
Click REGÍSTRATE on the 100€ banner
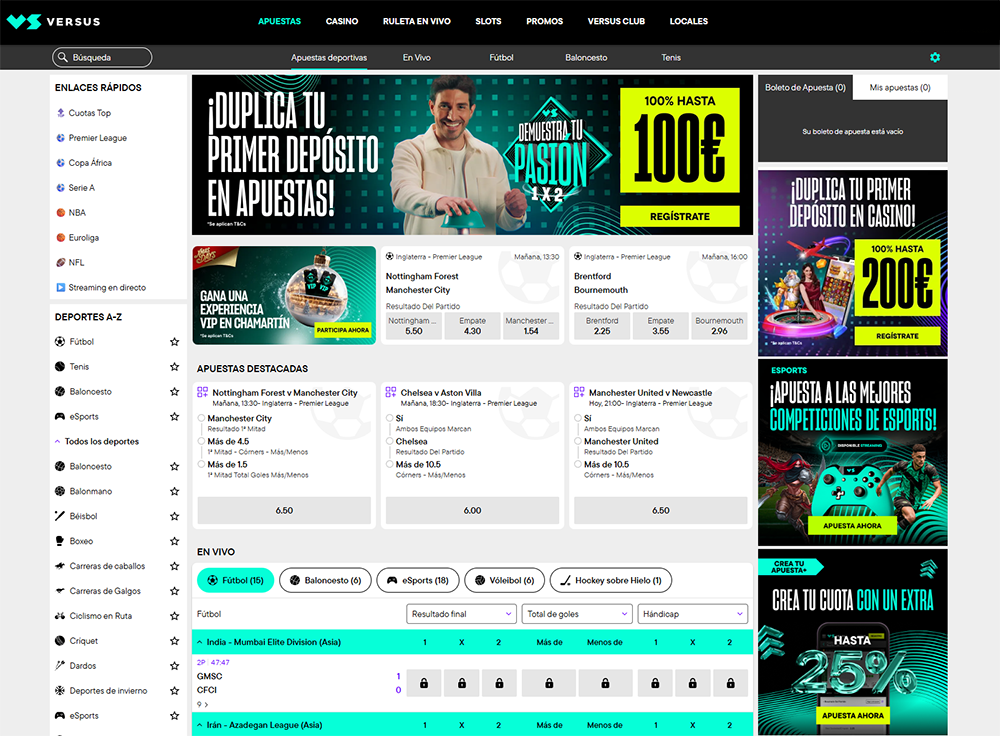pos(680,216)
